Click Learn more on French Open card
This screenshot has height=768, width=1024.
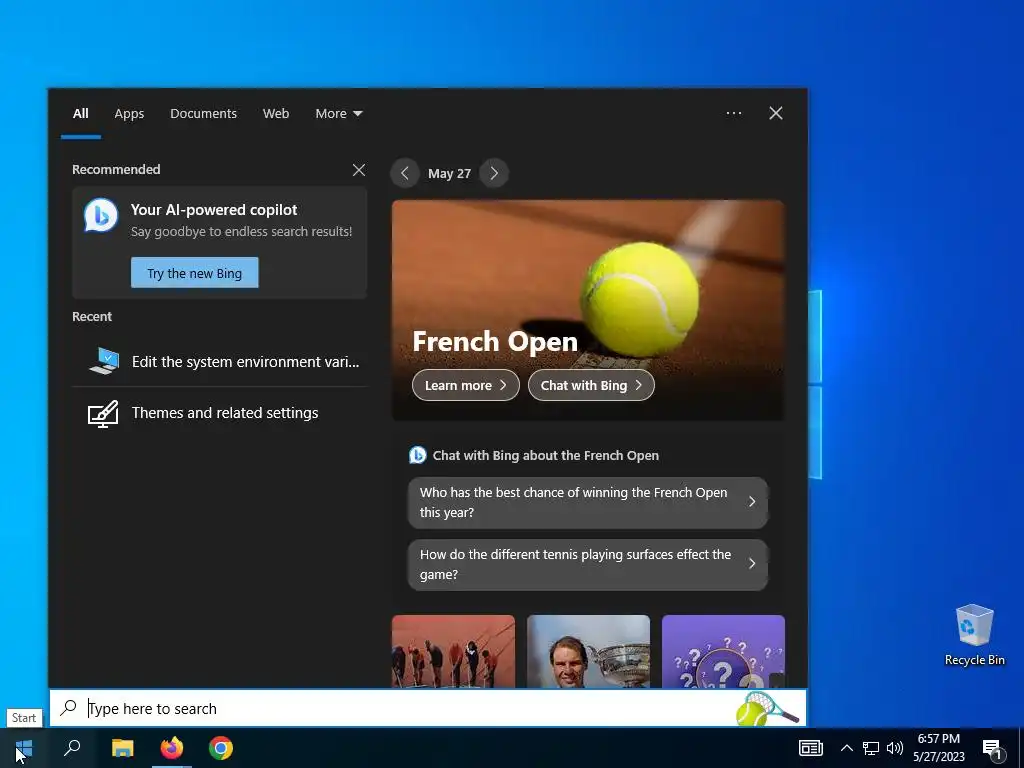466,385
